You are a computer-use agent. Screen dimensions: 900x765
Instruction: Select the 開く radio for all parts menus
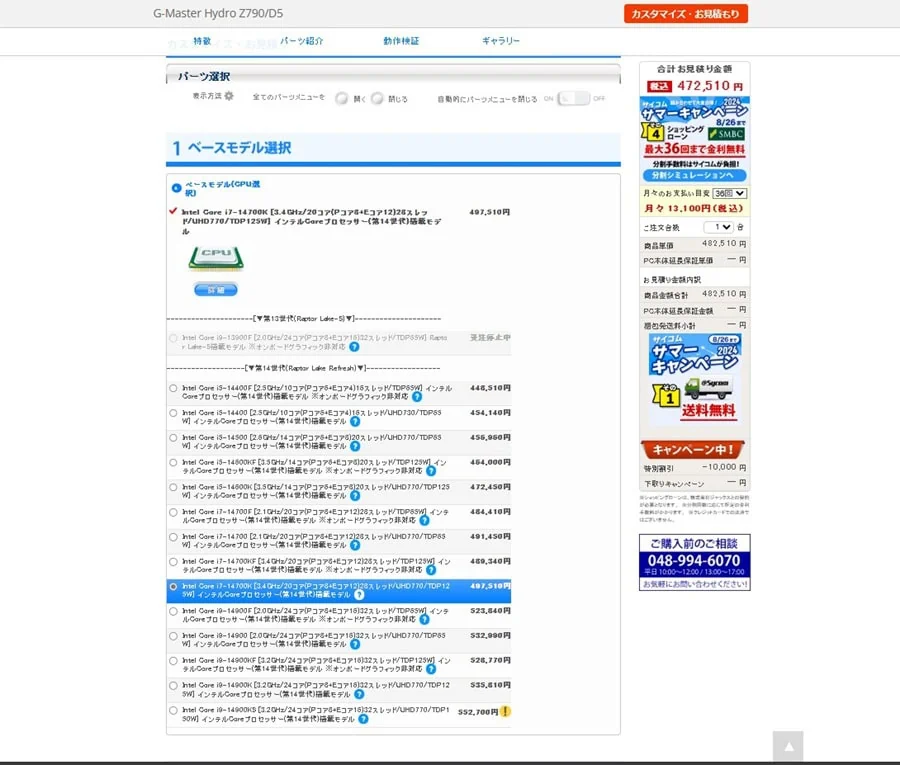coord(342,99)
